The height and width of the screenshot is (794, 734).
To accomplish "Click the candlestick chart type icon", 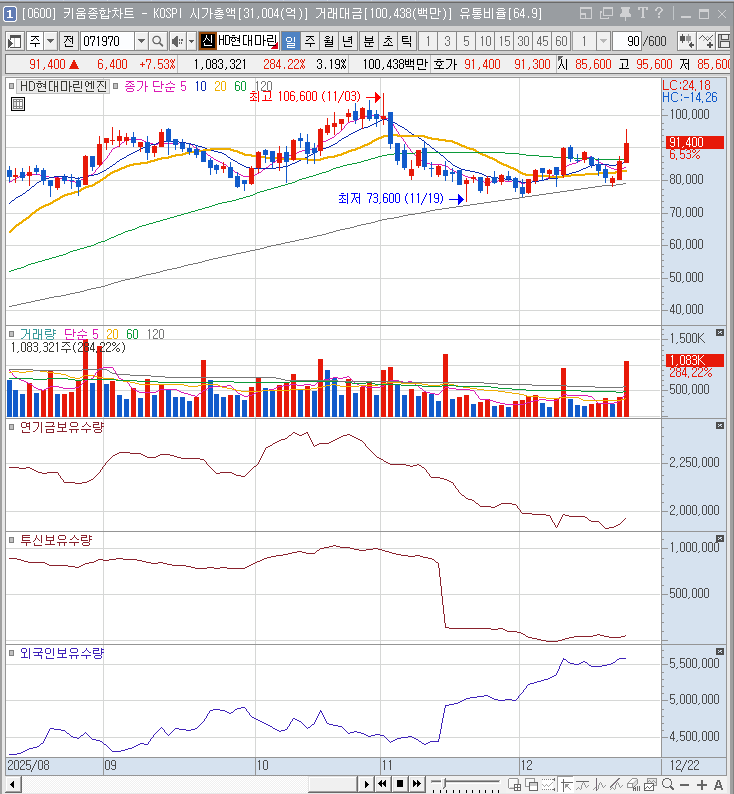I will pos(687,41).
